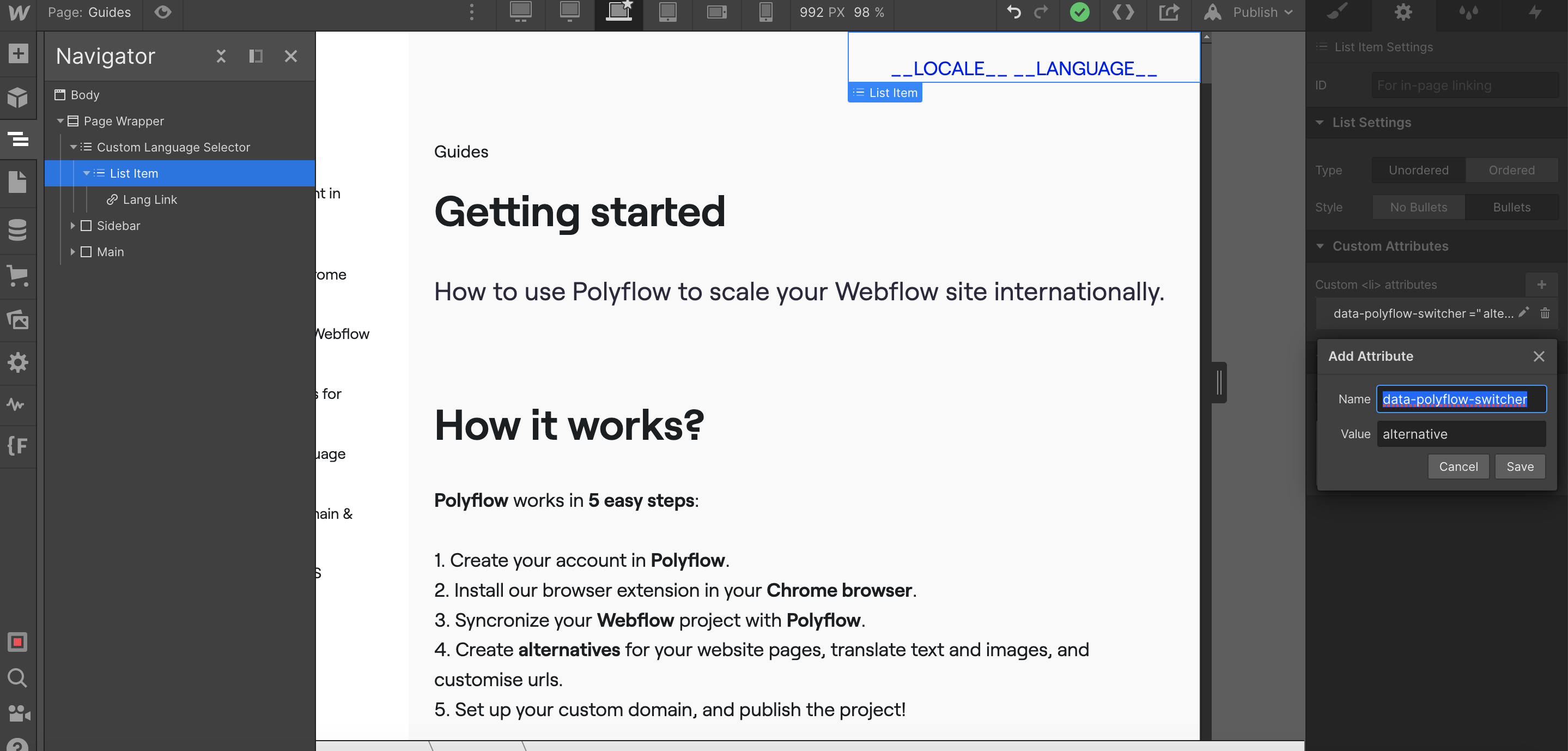Set list style to No Bullets
This screenshot has width=1568, height=751.
click(1418, 207)
